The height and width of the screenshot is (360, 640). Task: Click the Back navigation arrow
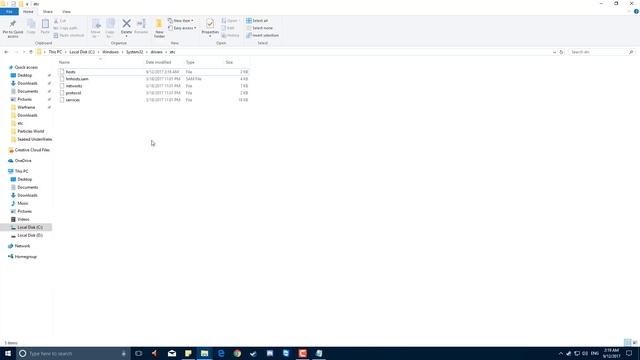point(6,52)
